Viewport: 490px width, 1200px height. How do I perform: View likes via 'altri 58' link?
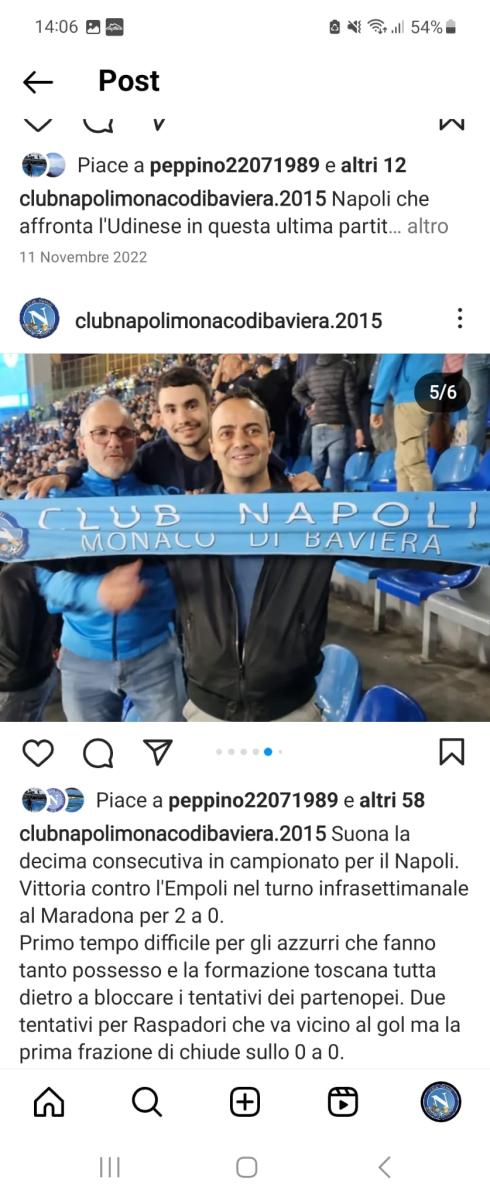[392, 800]
